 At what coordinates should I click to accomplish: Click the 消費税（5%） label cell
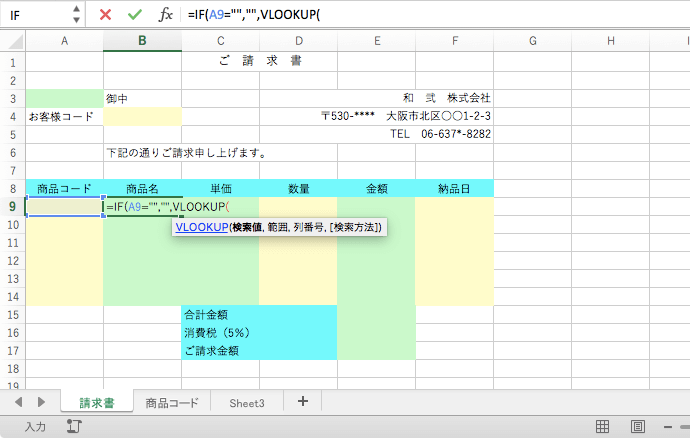pos(220,333)
